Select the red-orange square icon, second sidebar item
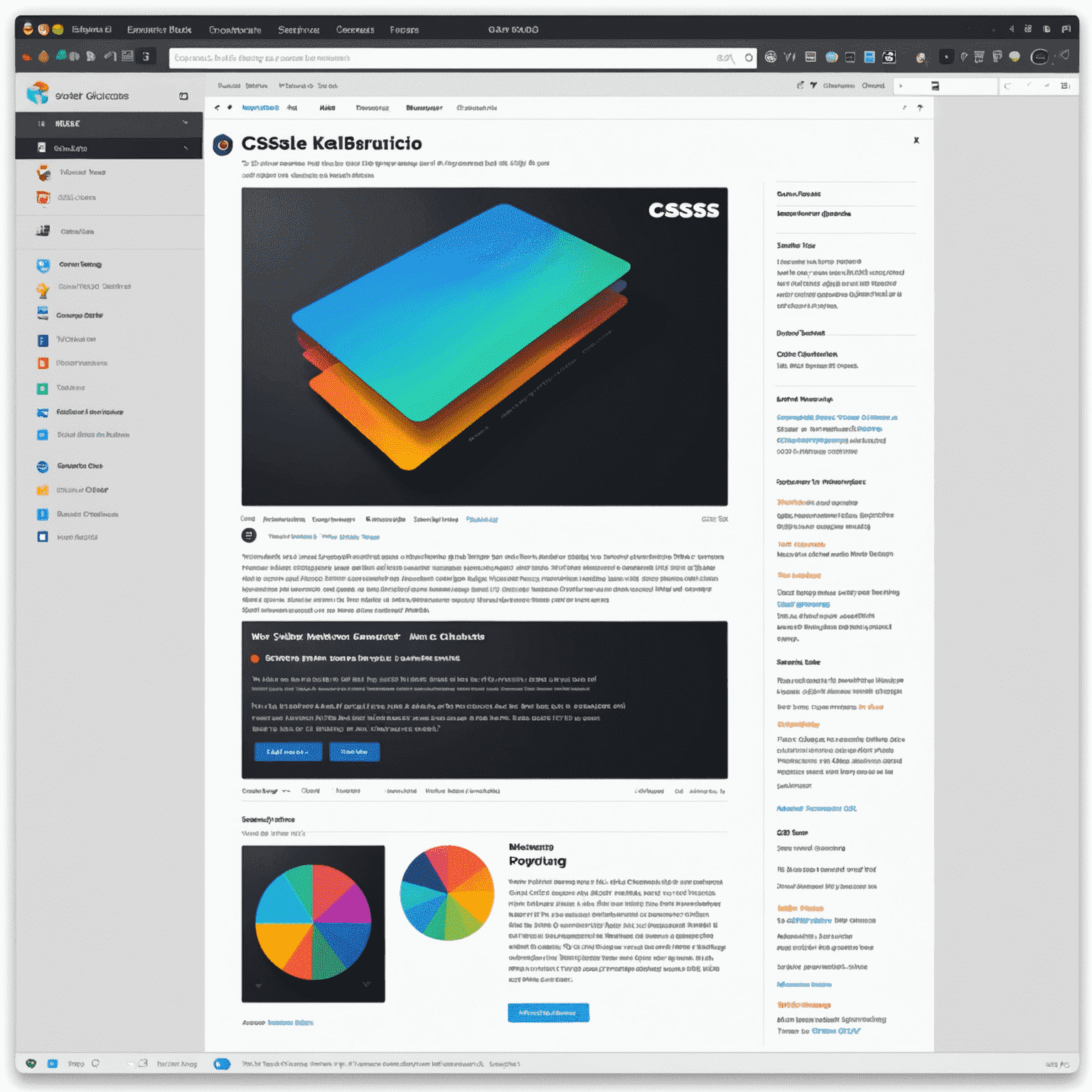 (x=43, y=198)
